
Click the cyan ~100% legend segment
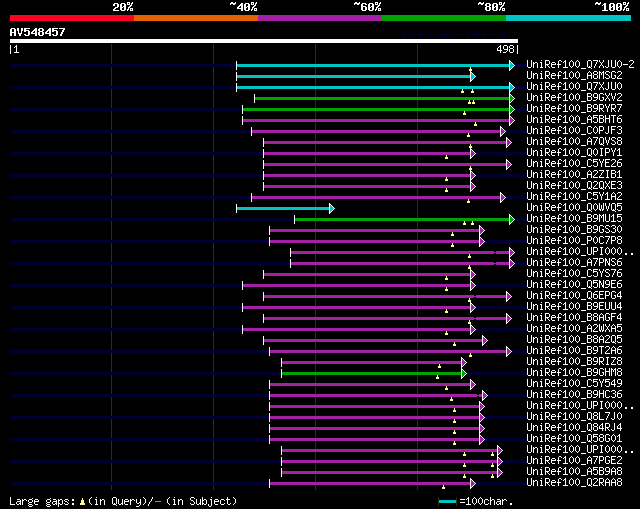click(x=568, y=18)
